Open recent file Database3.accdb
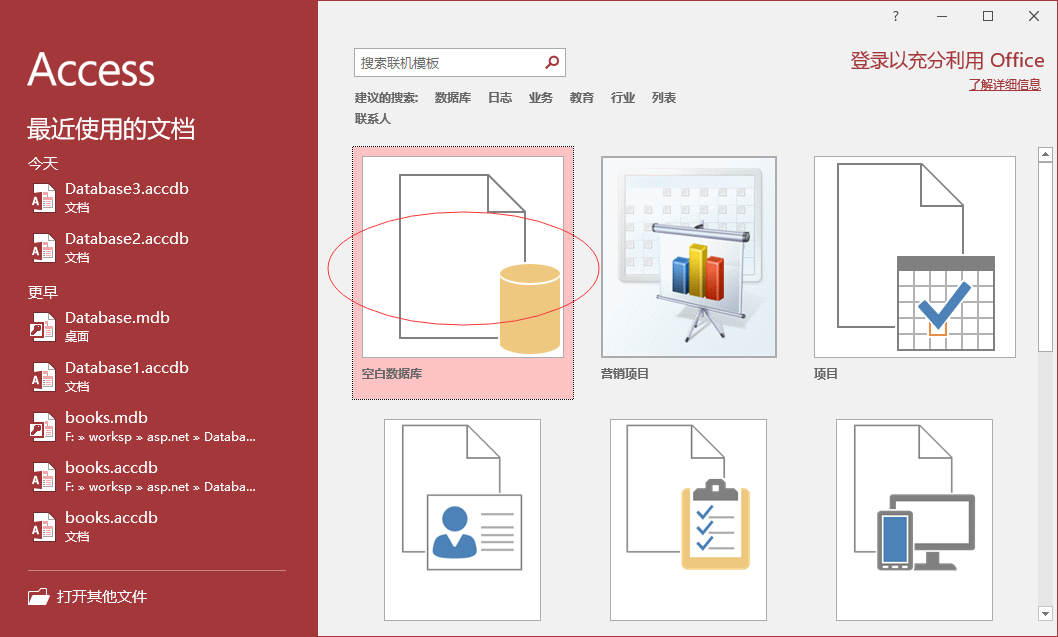 tap(127, 189)
